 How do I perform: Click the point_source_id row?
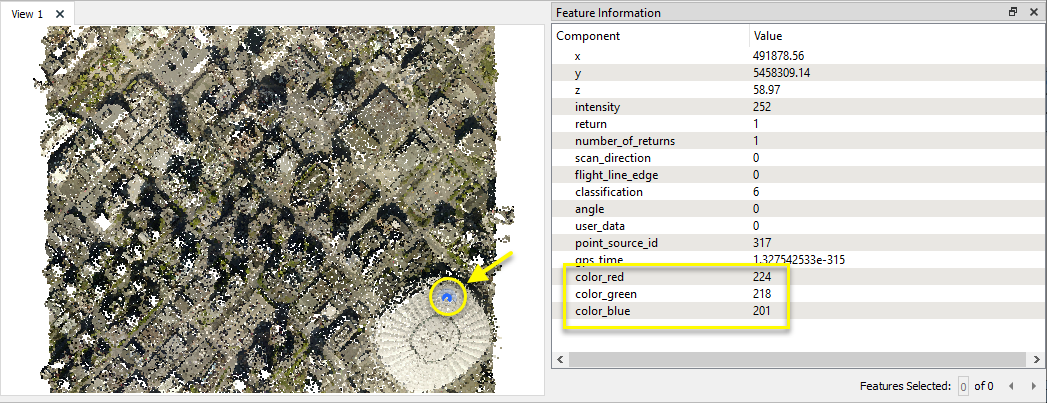[x=615, y=243]
